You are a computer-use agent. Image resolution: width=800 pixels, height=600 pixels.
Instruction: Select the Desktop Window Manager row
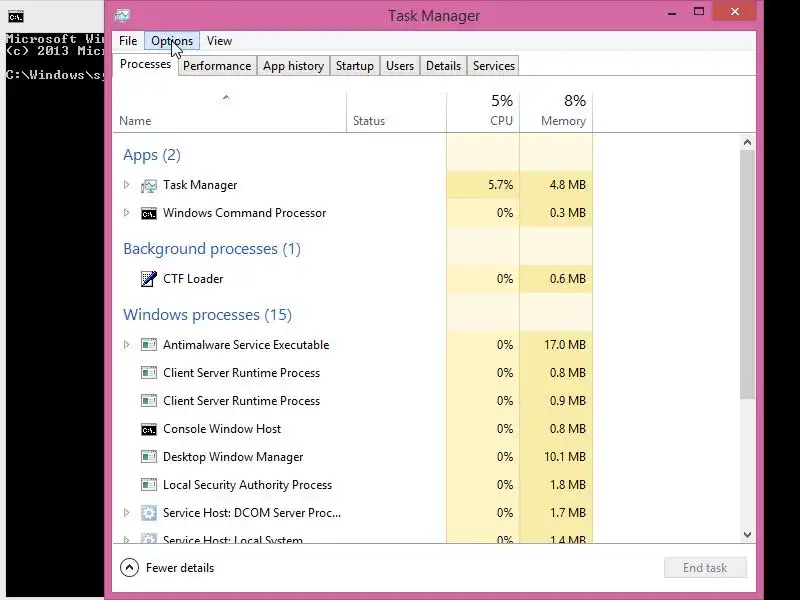tap(353, 457)
